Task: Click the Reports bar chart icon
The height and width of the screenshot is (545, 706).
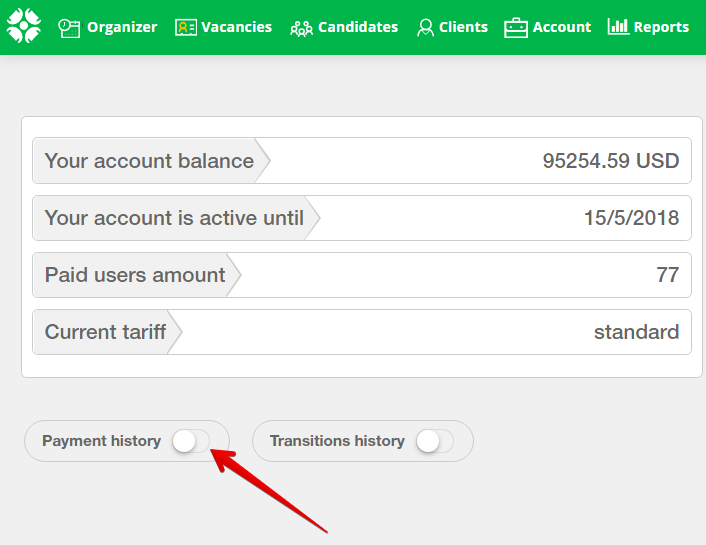Action: tap(618, 27)
